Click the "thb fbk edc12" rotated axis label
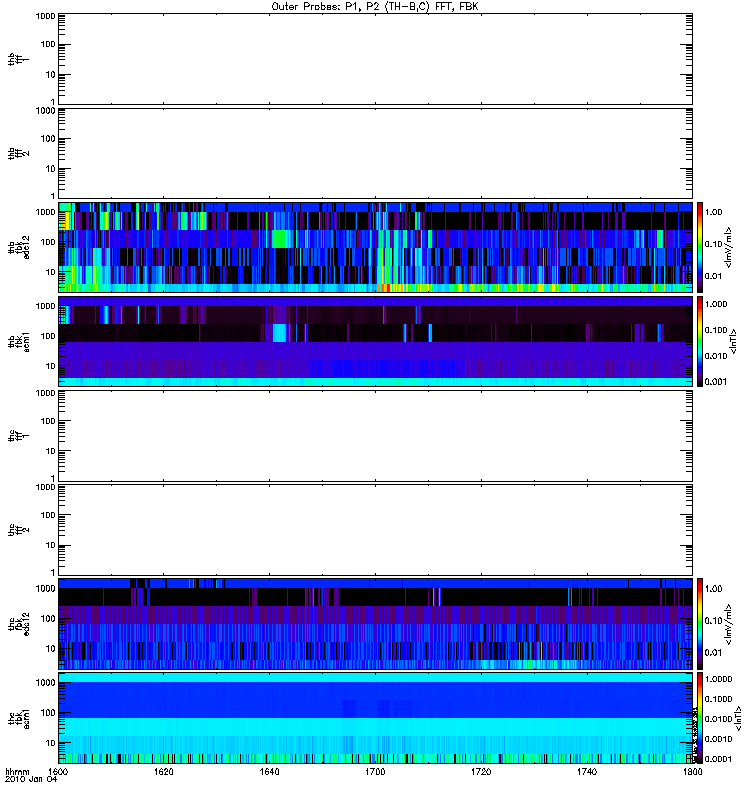 point(19,247)
